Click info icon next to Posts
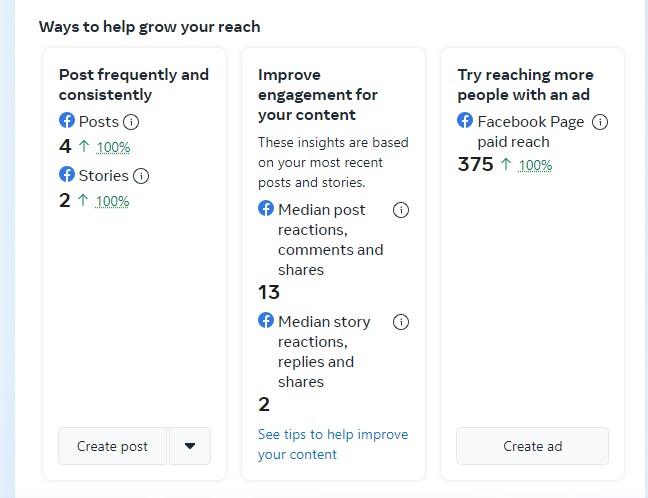 tap(131, 122)
